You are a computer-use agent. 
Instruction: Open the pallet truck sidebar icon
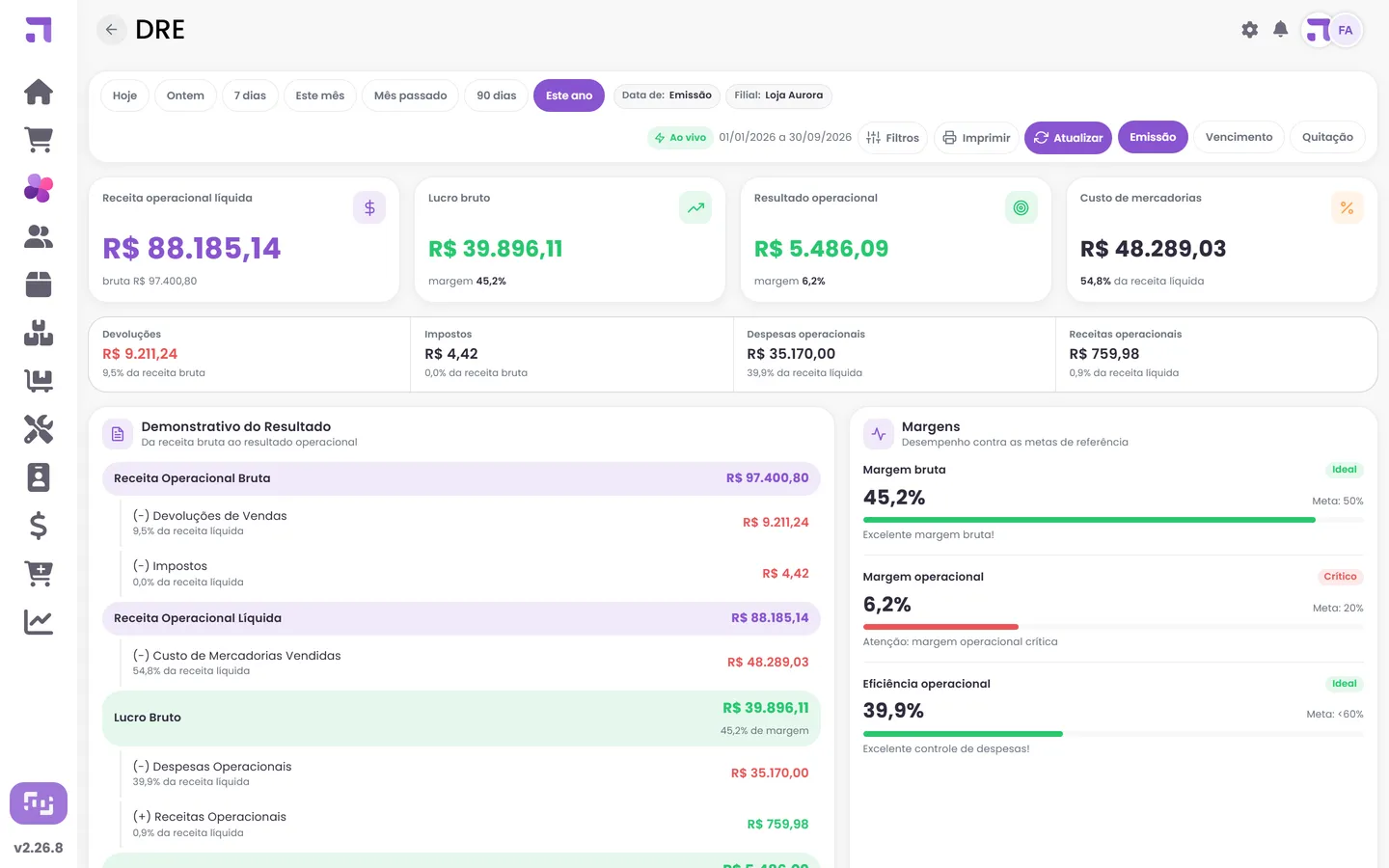[x=39, y=381]
